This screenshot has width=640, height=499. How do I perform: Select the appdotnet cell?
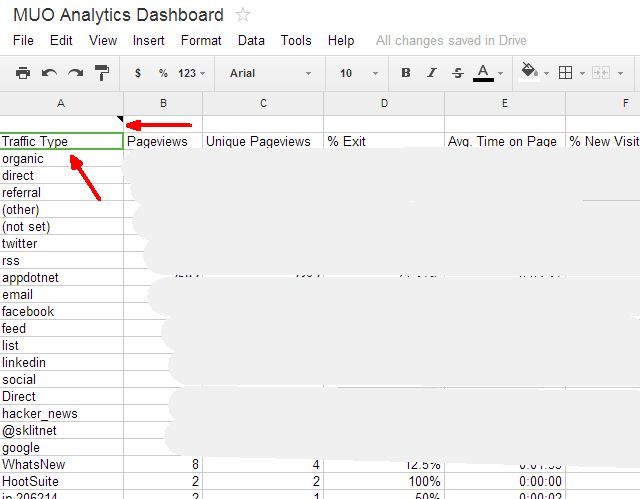[61, 277]
